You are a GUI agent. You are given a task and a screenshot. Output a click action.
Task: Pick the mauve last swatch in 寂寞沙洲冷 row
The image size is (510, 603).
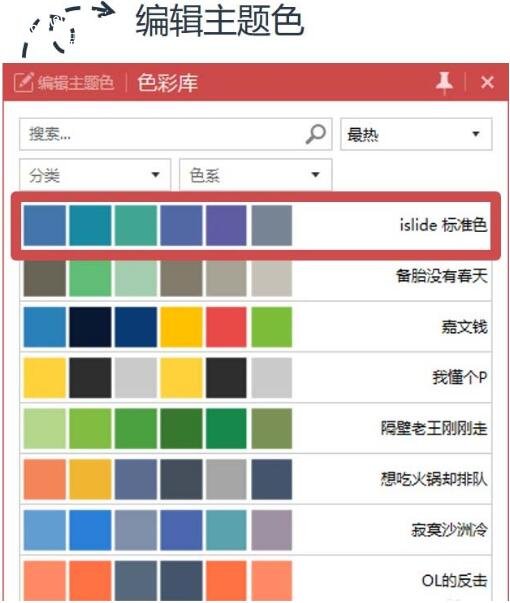tap(272, 530)
